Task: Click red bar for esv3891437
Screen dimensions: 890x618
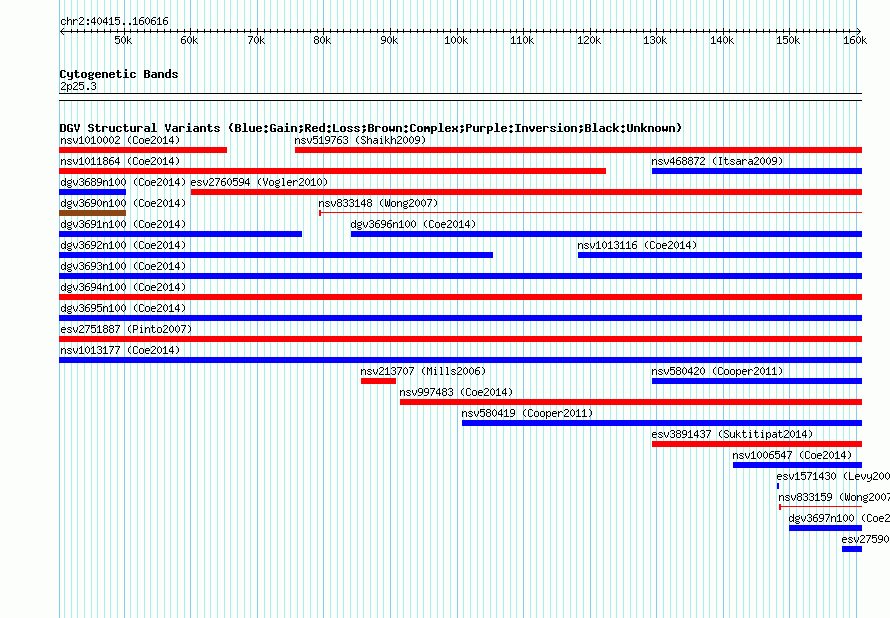Action: pos(757,444)
